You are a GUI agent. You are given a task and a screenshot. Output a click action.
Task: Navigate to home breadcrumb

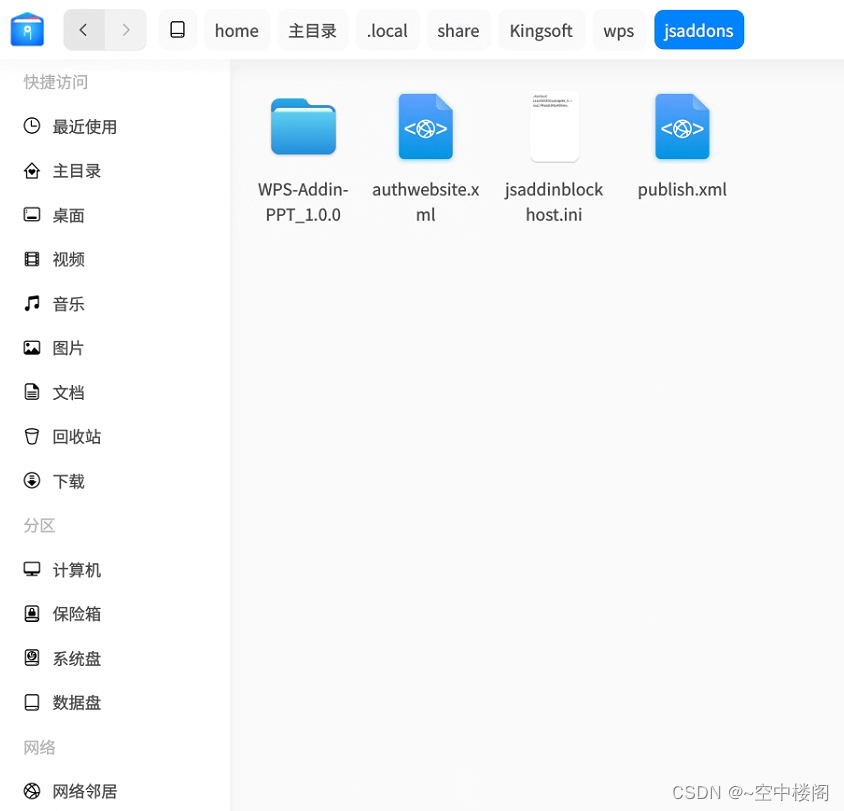point(236,31)
